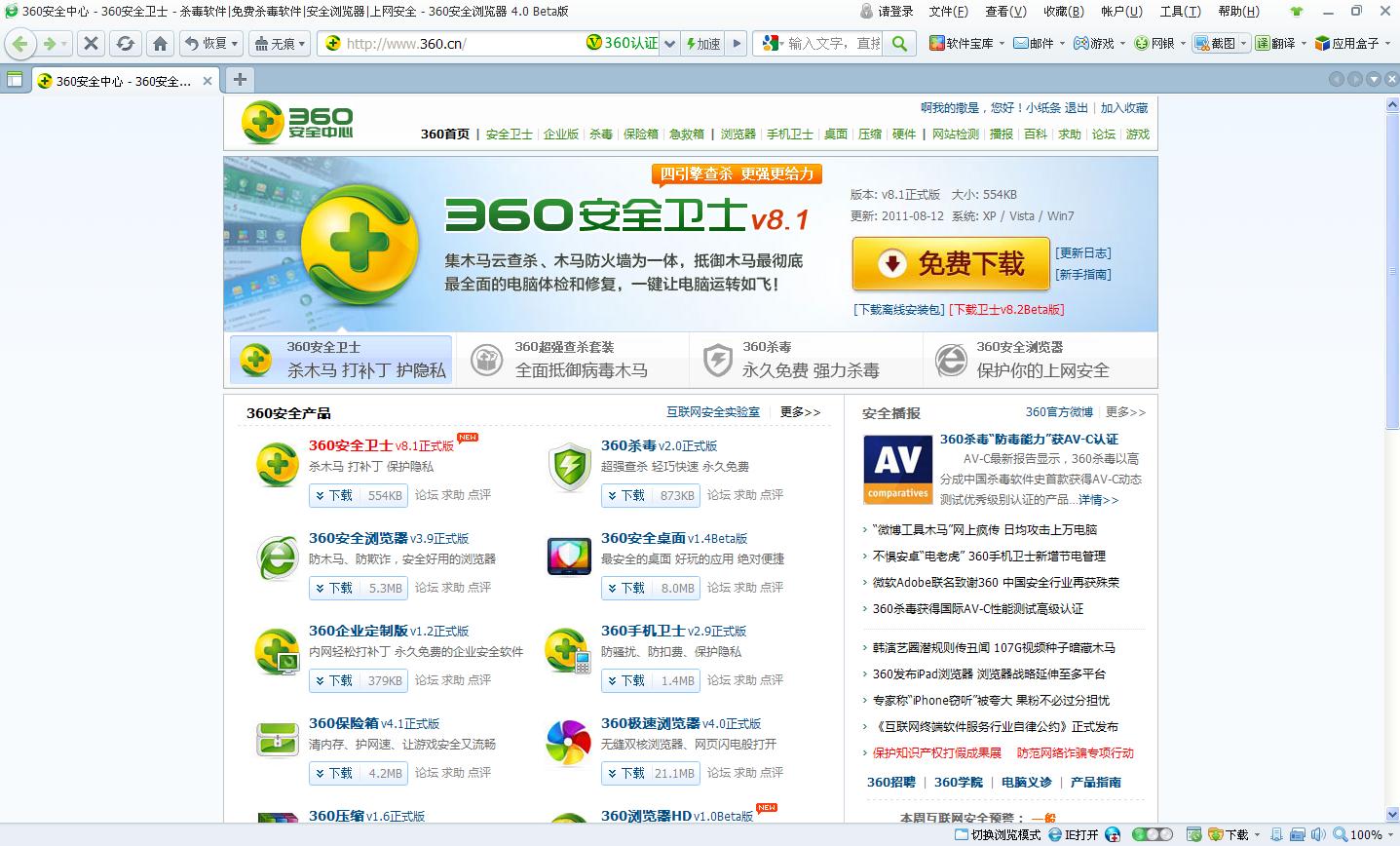Enable 无痕 incognito browsing mode

[275, 43]
